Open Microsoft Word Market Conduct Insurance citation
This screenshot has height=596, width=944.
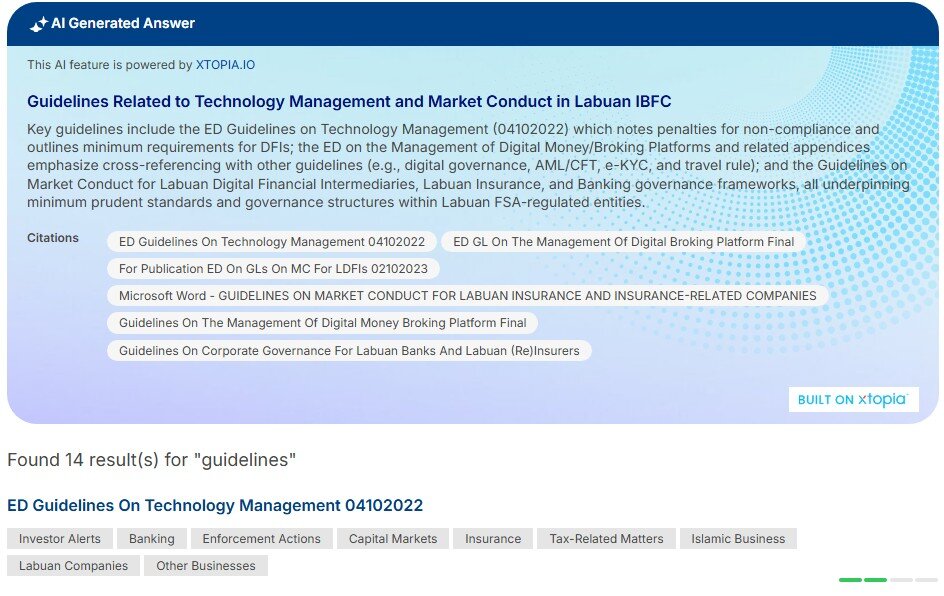pos(467,296)
